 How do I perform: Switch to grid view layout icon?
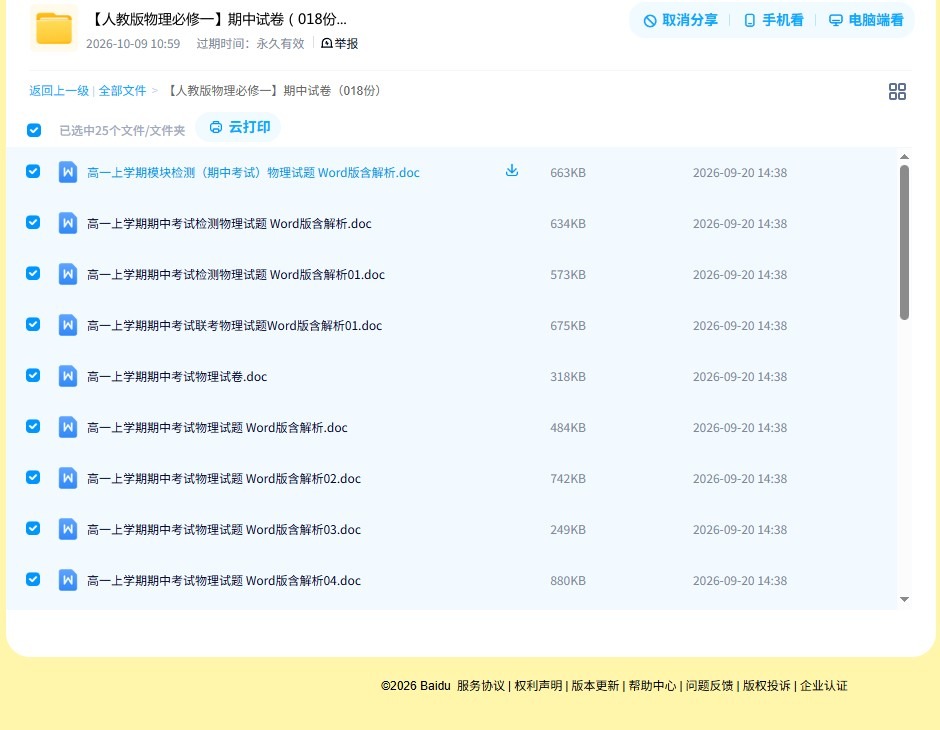[x=897, y=92]
